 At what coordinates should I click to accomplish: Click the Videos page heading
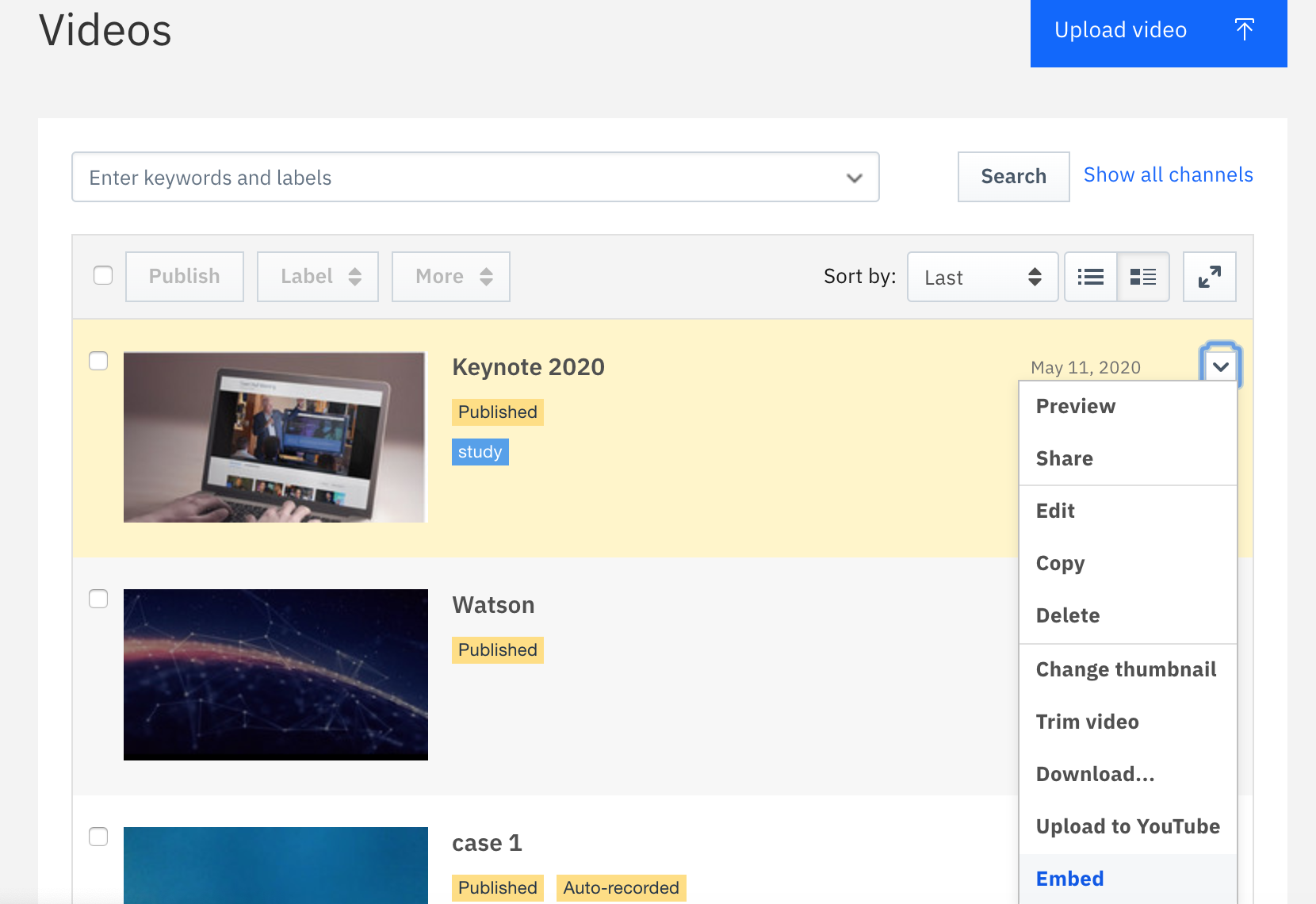coord(105,30)
